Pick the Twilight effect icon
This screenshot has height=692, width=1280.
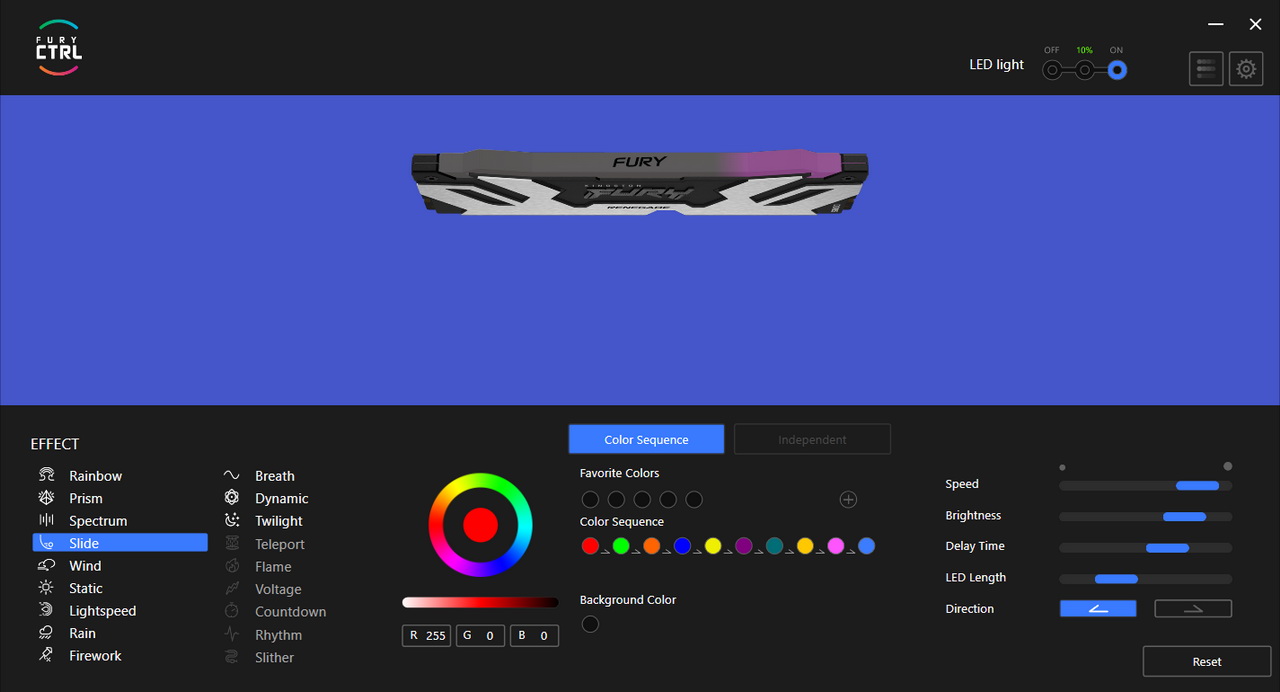(232, 520)
